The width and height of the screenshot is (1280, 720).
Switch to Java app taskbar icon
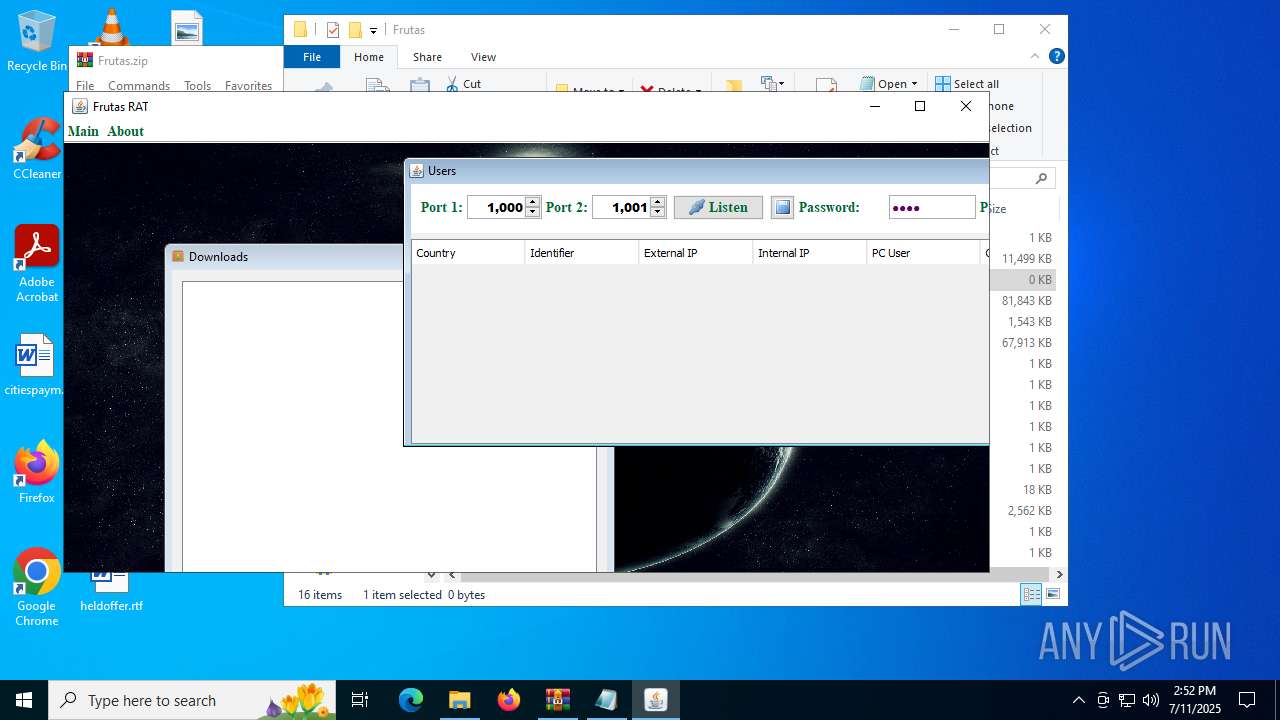pos(655,700)
